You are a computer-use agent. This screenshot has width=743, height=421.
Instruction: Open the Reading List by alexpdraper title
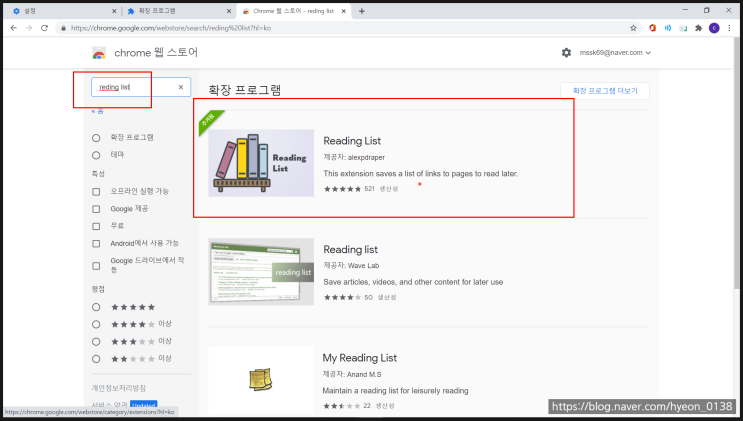[352, 141]
